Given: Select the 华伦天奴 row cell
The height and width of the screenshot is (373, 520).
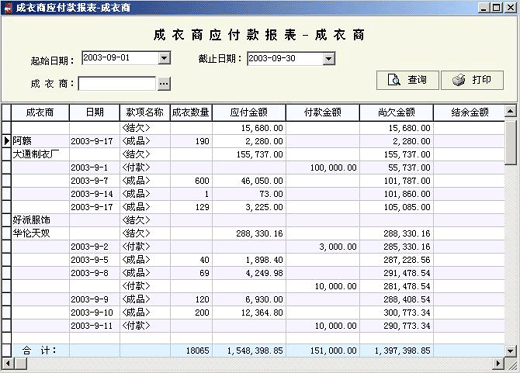Looking at the screenshot, I should pos(41,233).
